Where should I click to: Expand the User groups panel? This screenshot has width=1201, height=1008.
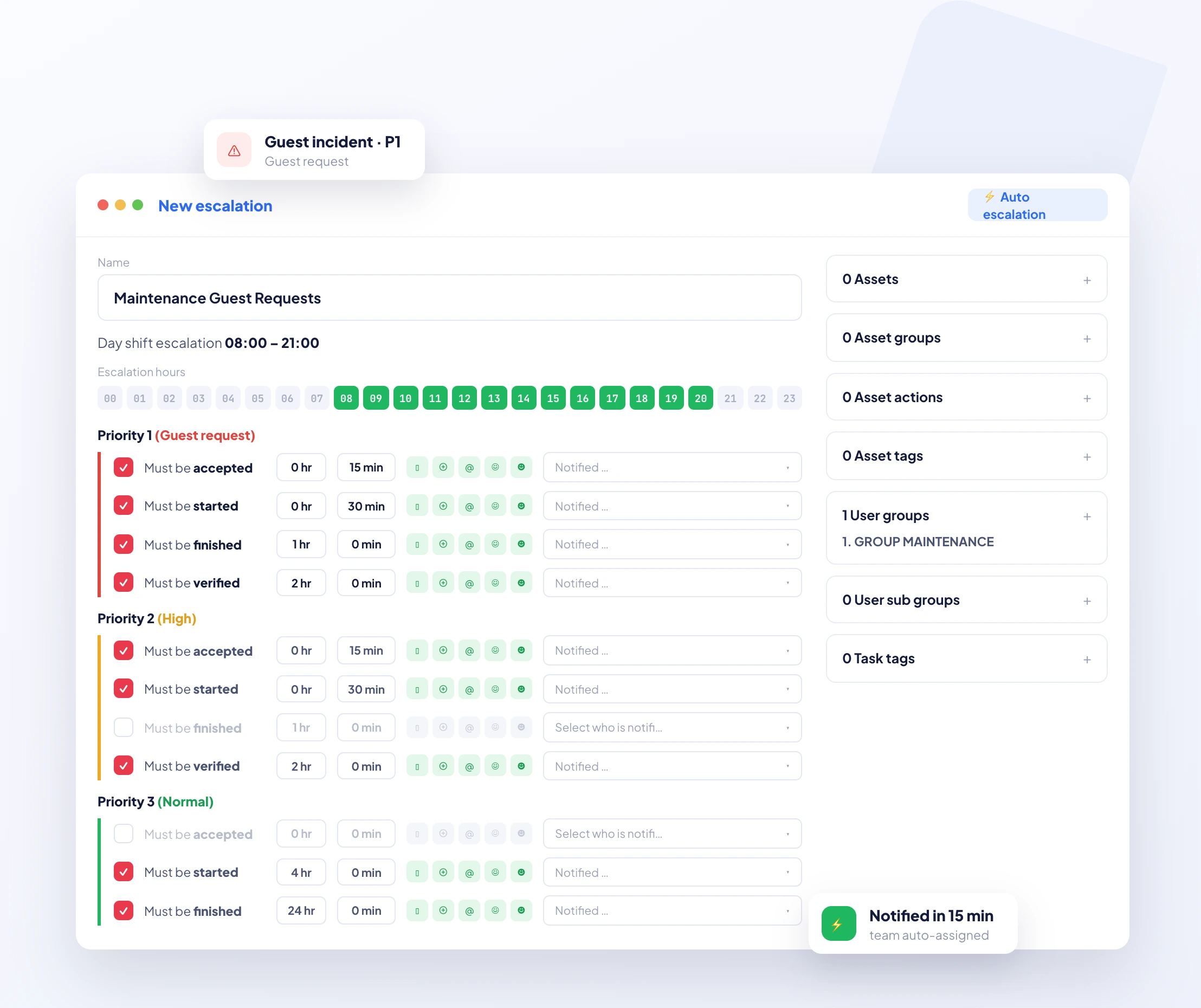point(966,528)
